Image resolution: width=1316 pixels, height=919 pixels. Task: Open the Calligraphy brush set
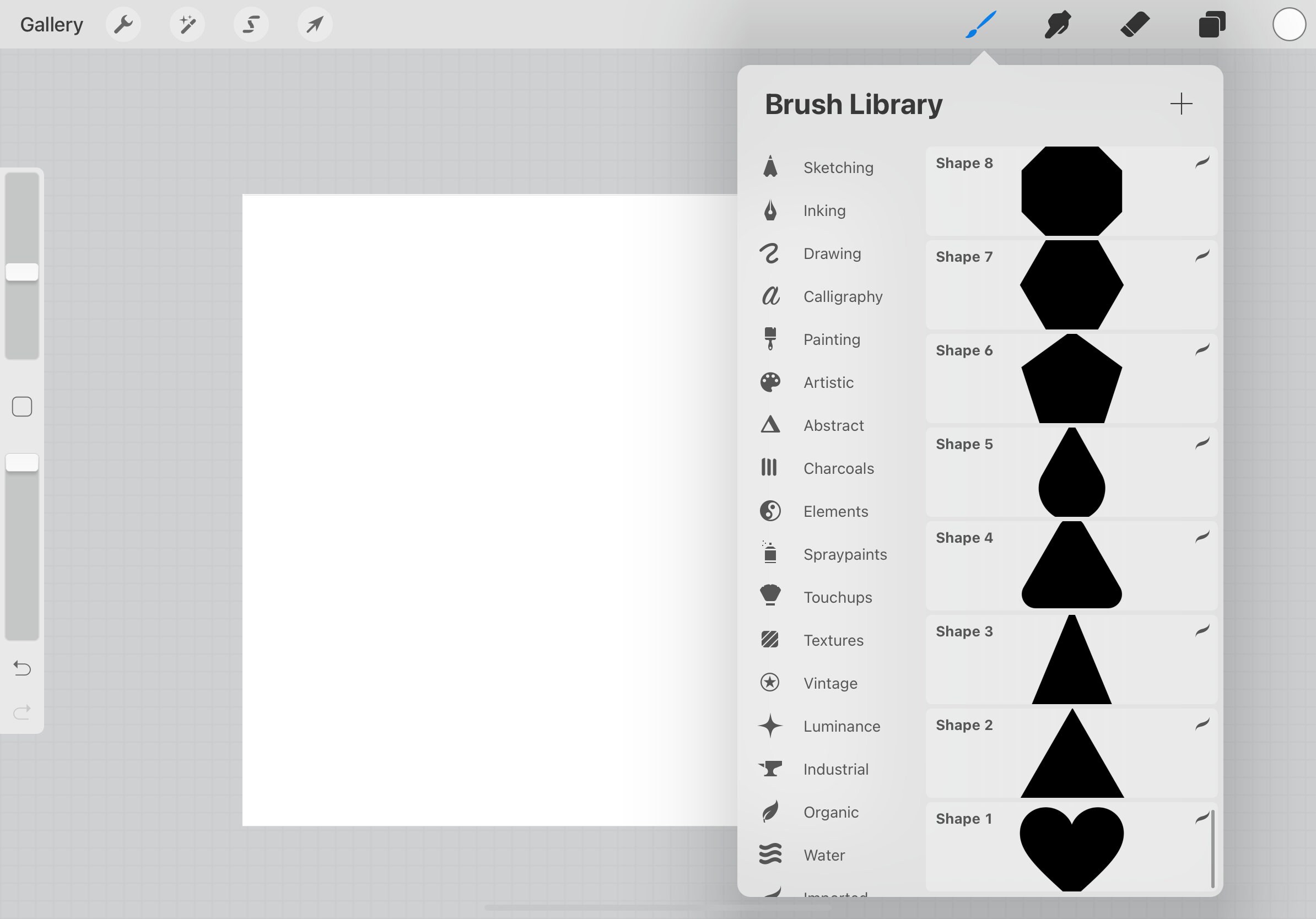(x=843, y=296)
